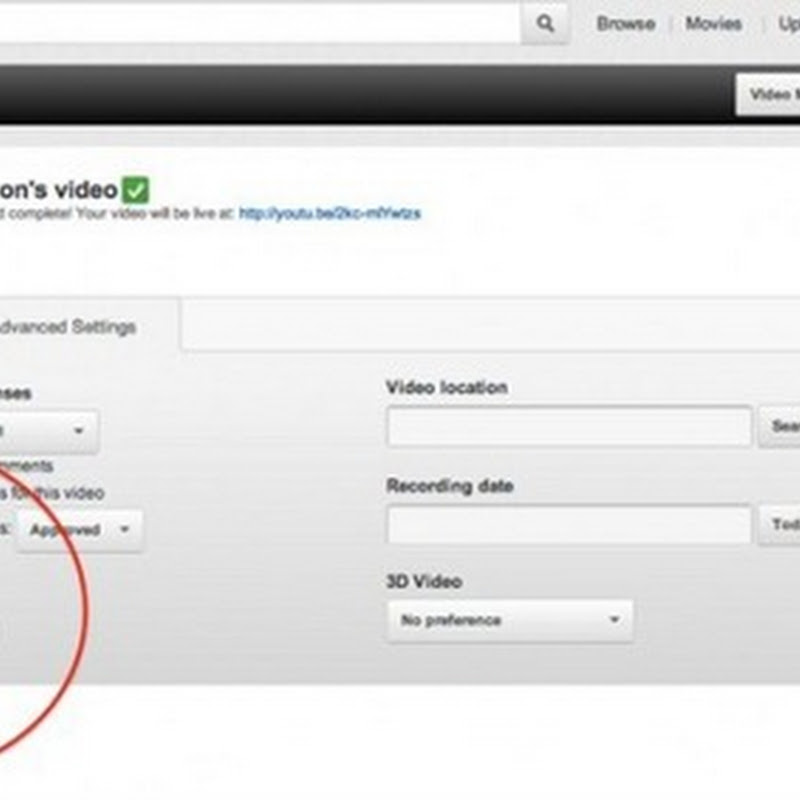Click the green checkmark upload status icon
Screen dimensions: 800x800
tap(136, 190)
